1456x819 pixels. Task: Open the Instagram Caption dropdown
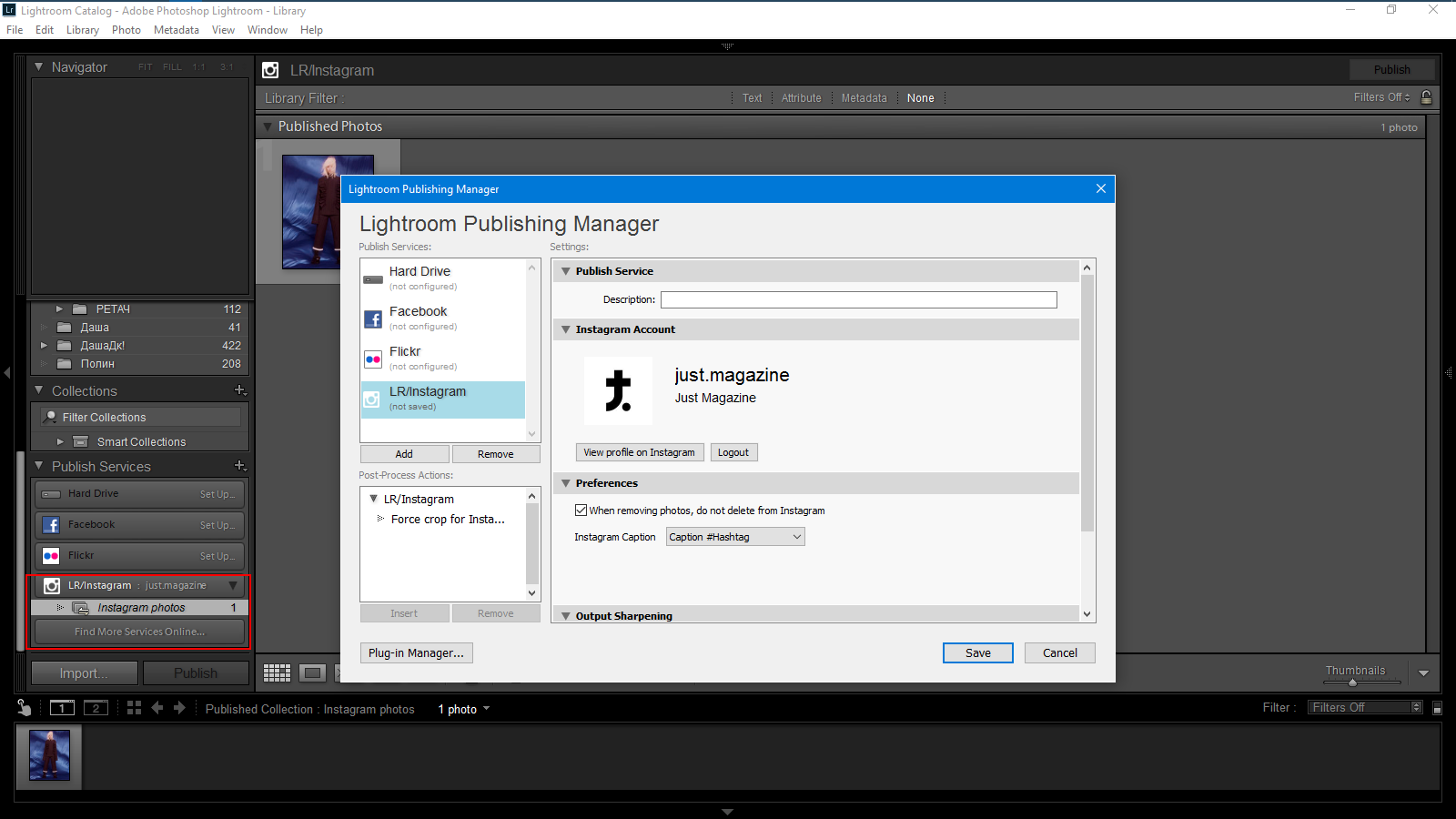pyautogui.click(x=735, y=537)
